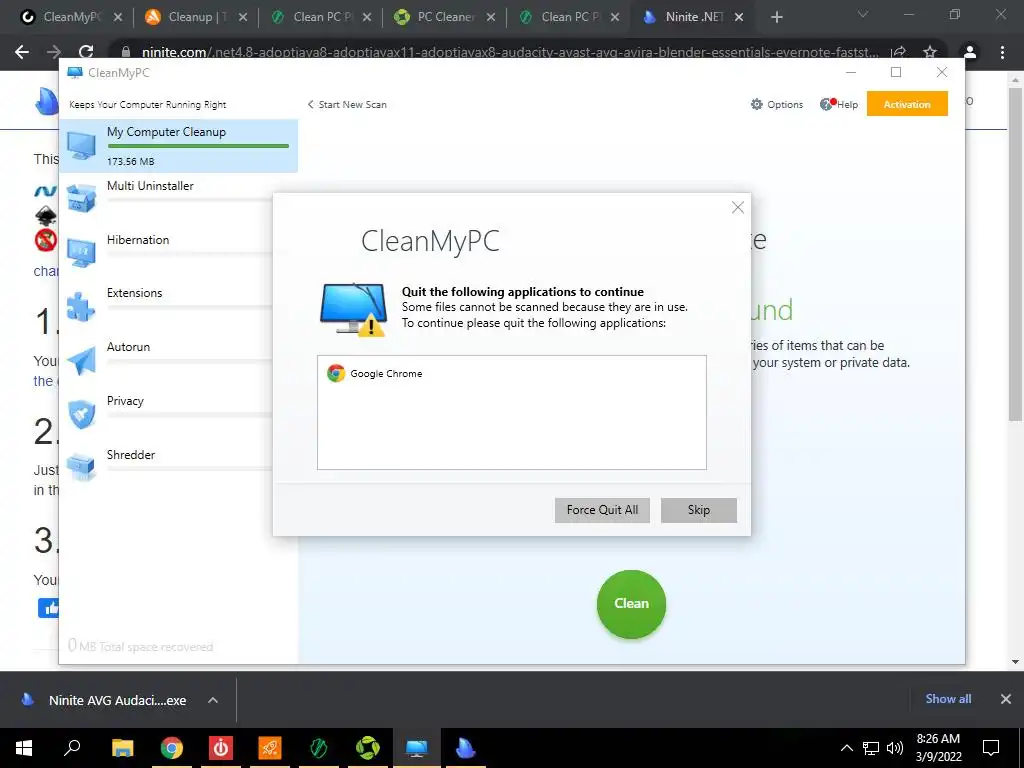Image resolution: width=1024 pixels, height=768 pixels.
Task: Click CleanMyPC icon in taskbar
Action: coord(417,748)
